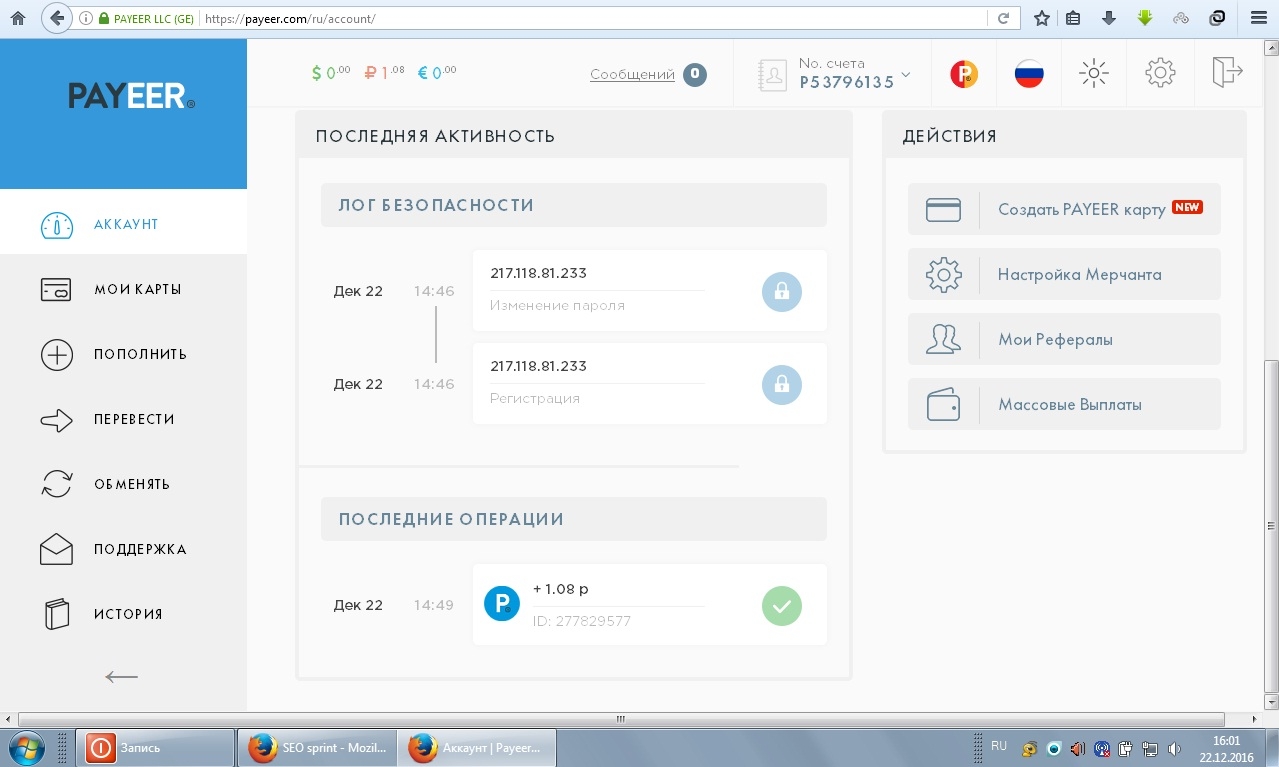Click the euro balance 0.00
The height and width of the screenshot is (767, 1279).
(x=437, y=72)
